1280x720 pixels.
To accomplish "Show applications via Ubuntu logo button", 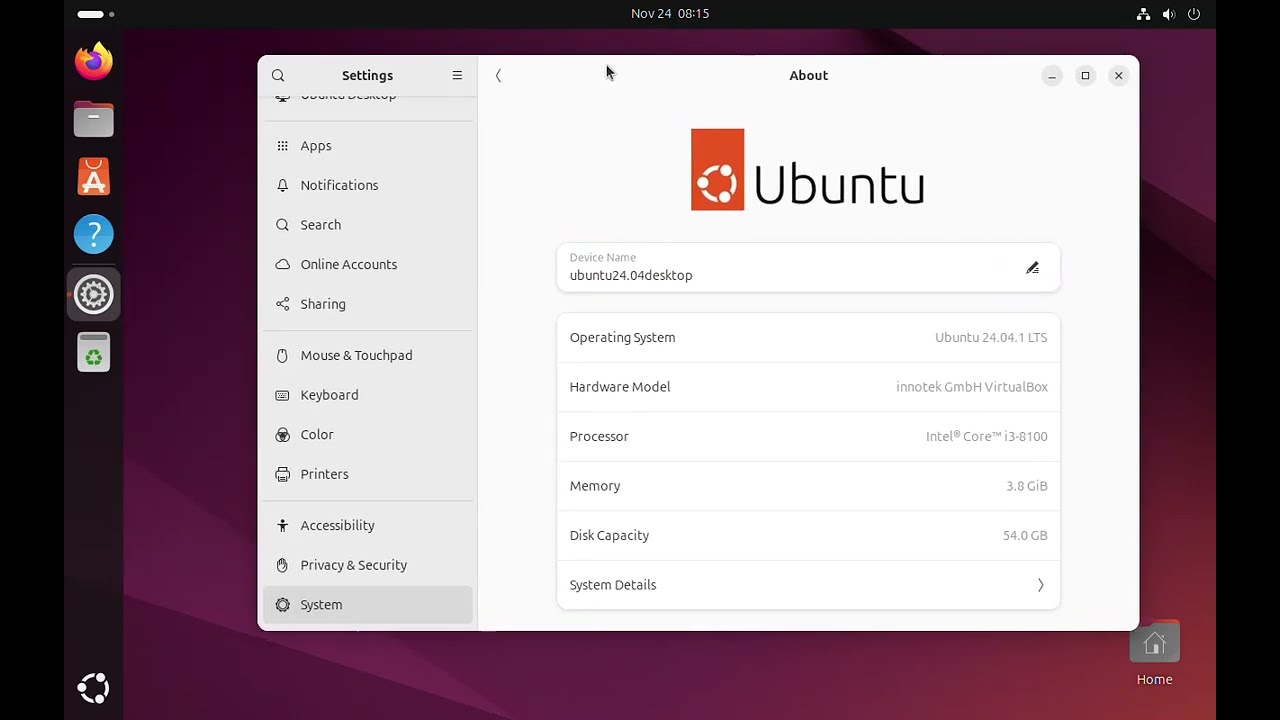I will click(94, 688).
